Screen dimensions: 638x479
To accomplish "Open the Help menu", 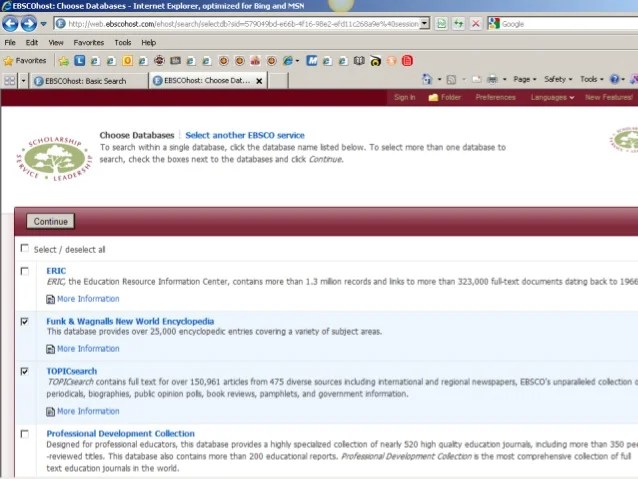I will (149, 42).
